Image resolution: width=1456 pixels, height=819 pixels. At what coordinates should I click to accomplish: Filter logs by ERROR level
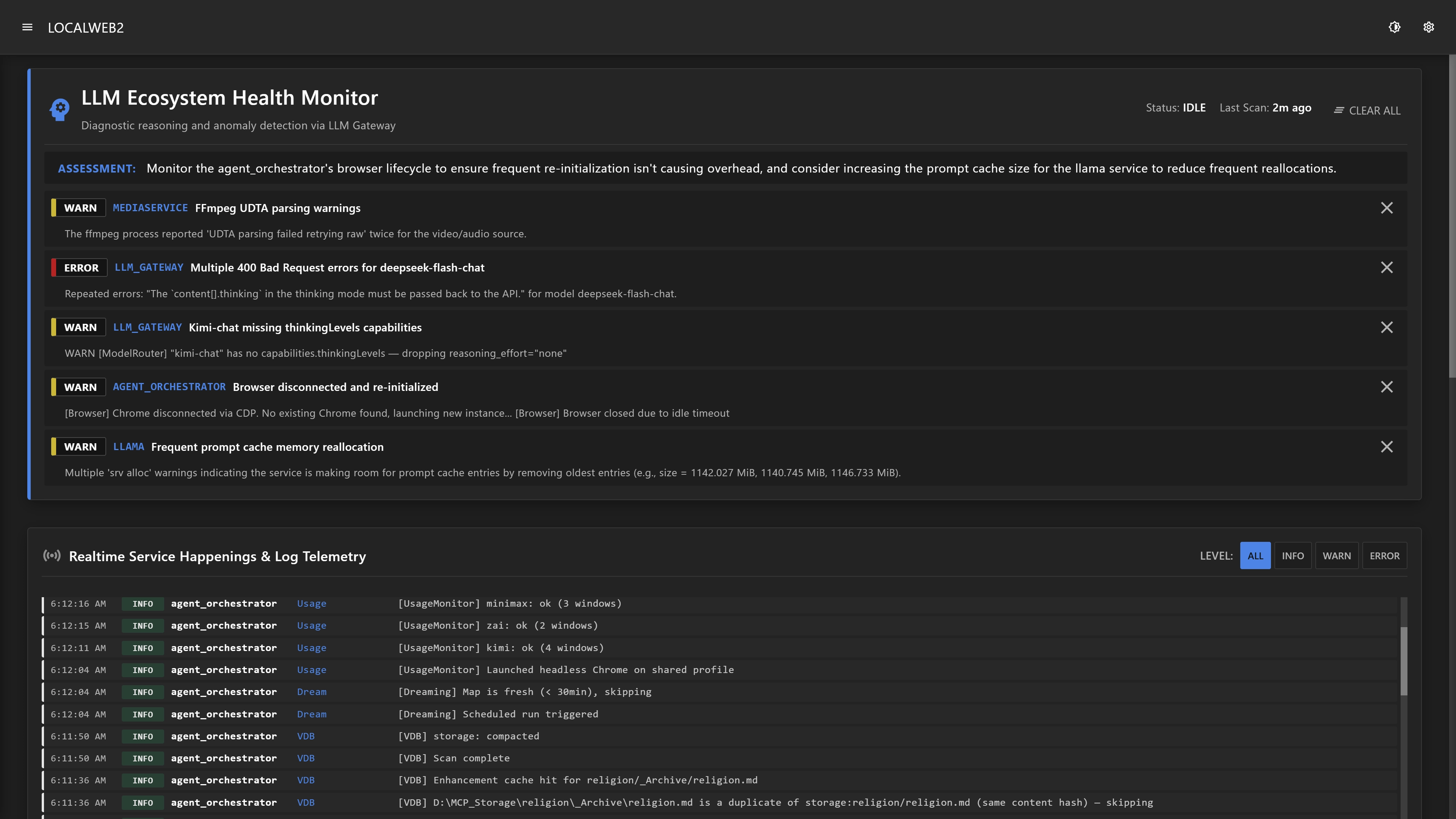tap(1384, 555)
